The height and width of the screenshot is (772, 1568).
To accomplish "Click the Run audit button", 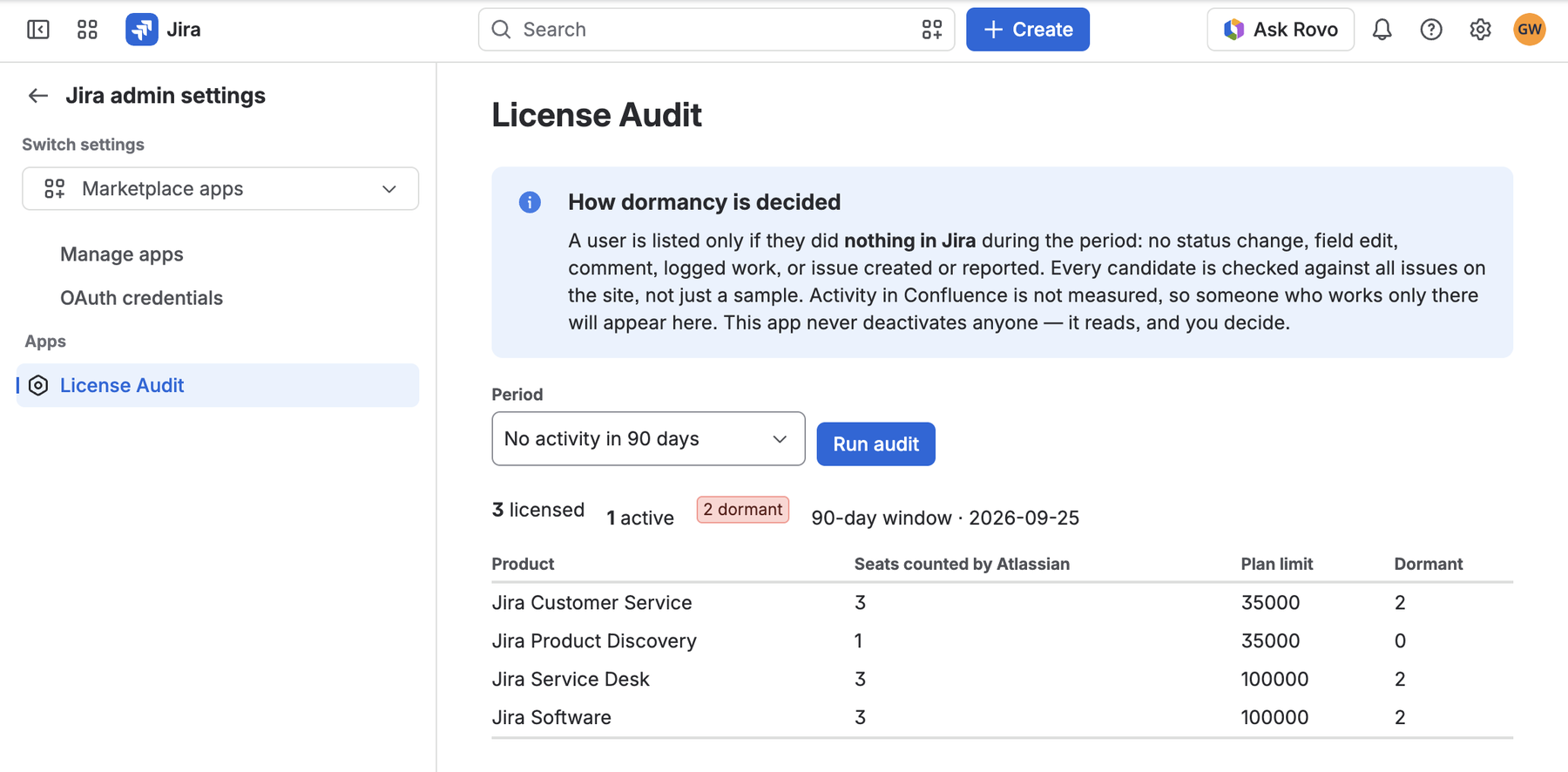I will coord(875,444).
